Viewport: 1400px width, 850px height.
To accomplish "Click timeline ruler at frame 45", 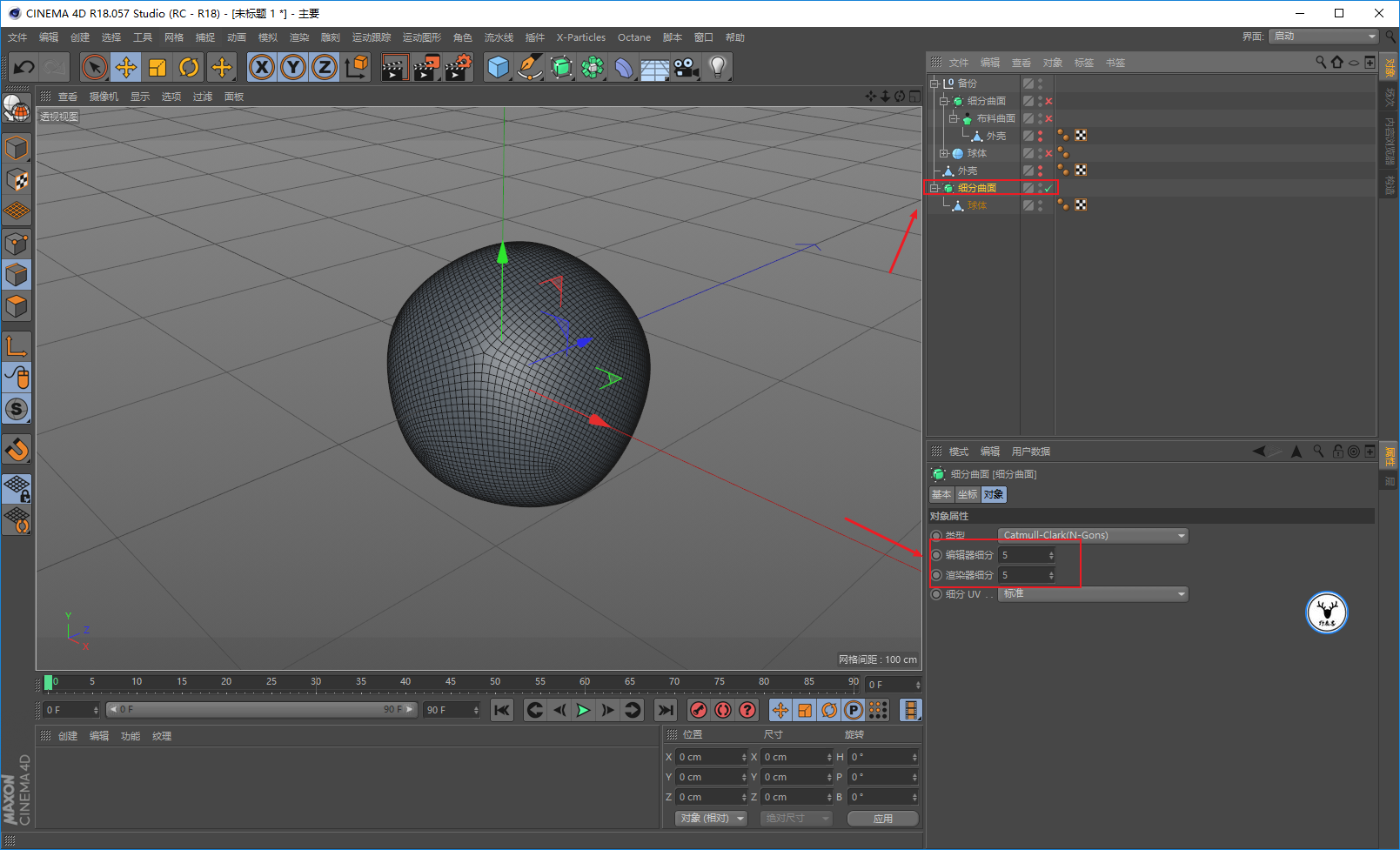I will 451,683.
